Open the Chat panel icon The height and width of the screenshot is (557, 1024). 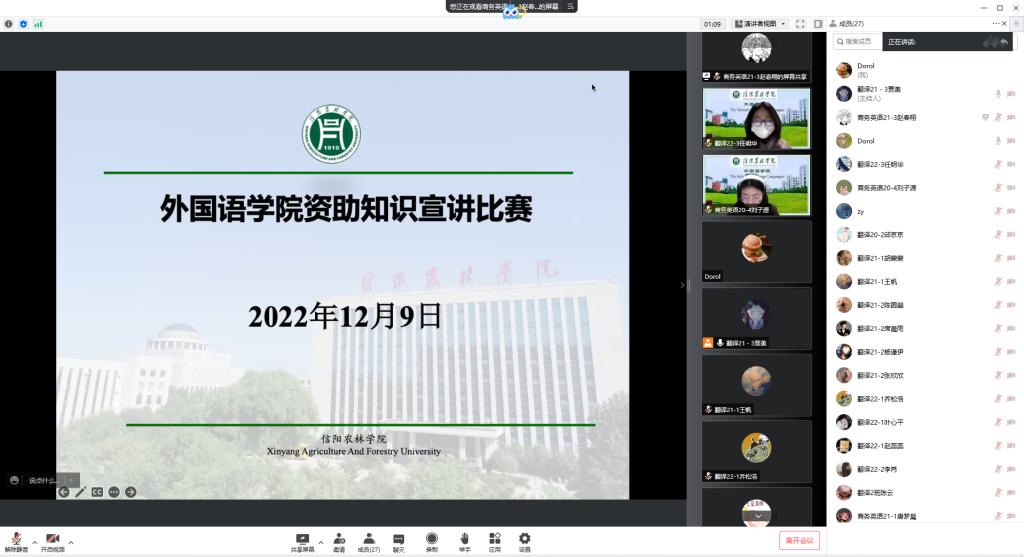(x=398, y=541)
